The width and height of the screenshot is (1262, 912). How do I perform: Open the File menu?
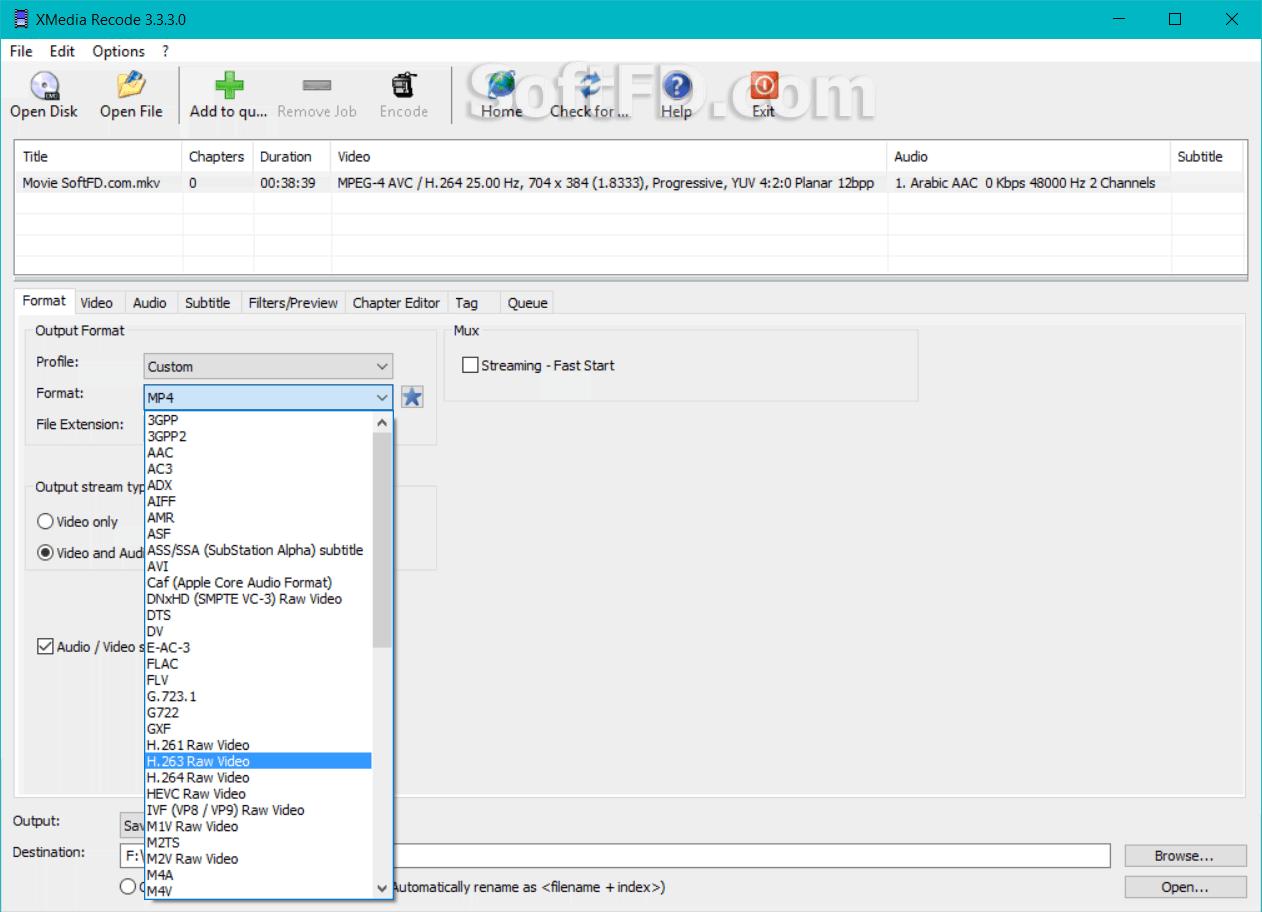click(21, 51)
